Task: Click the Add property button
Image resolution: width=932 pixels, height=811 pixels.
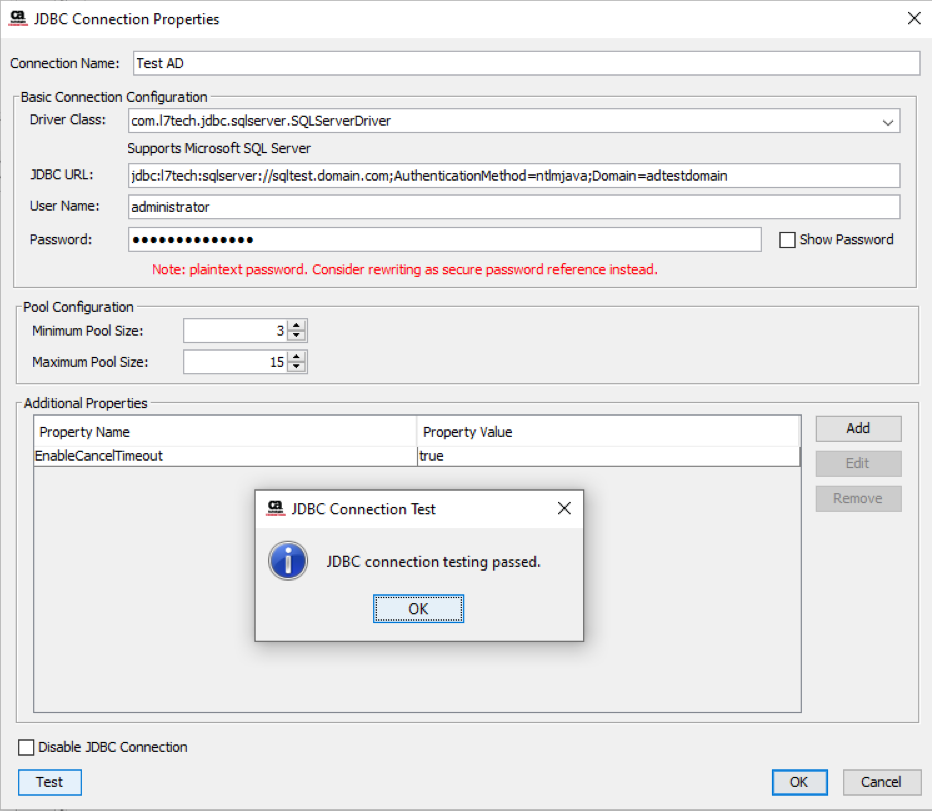Action: click(x=858, y=428)
